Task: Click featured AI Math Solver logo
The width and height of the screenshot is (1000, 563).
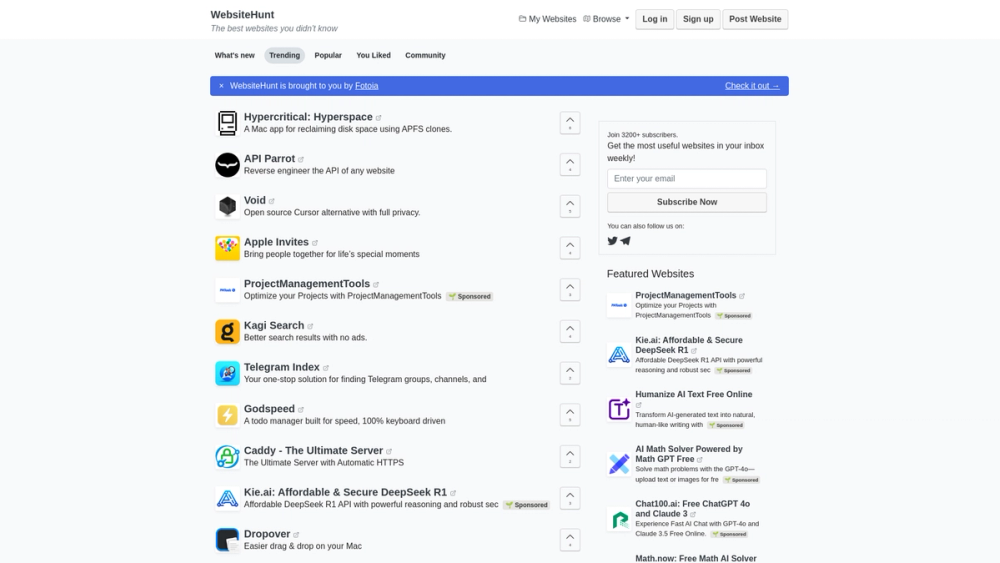Action: coord(619,464)
